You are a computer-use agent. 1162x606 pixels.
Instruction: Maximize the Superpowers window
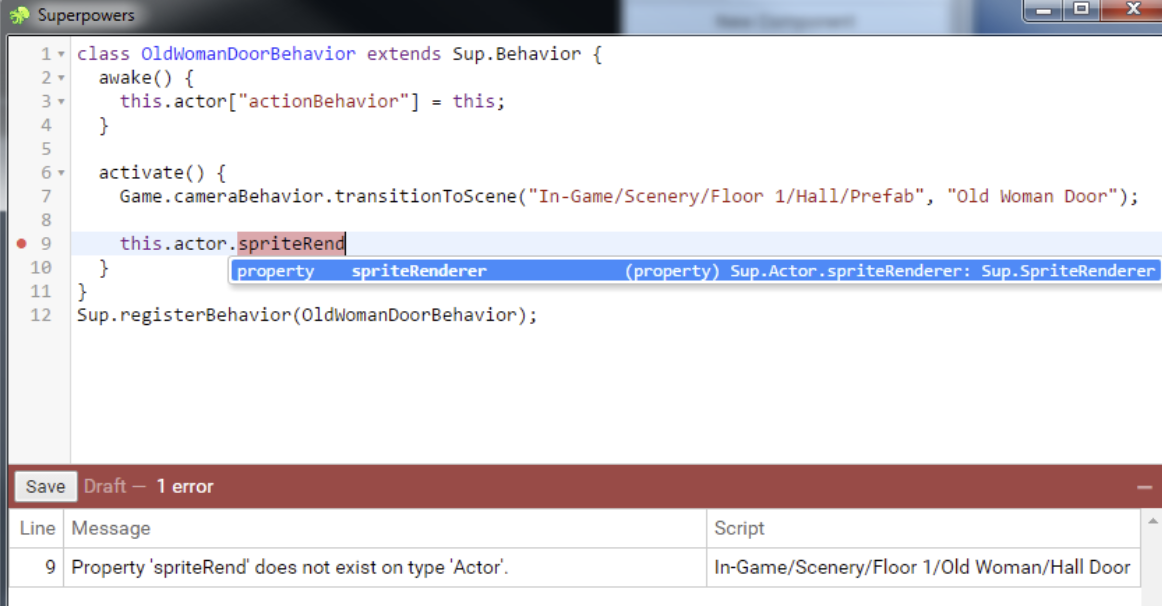[1081, 10]
